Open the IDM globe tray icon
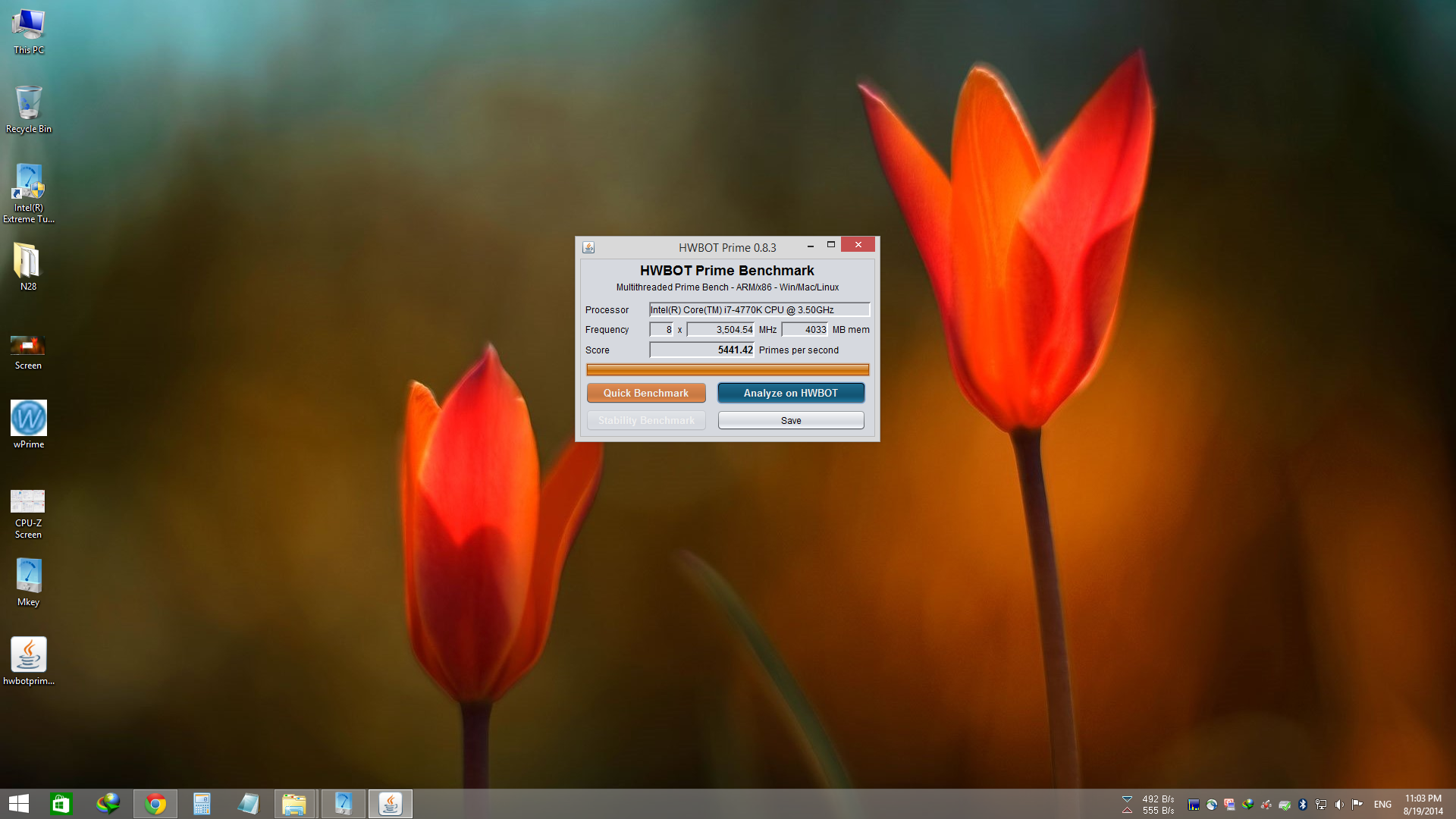The height and width of the screenshot is (819, 1456). (x=1248, y=805)
